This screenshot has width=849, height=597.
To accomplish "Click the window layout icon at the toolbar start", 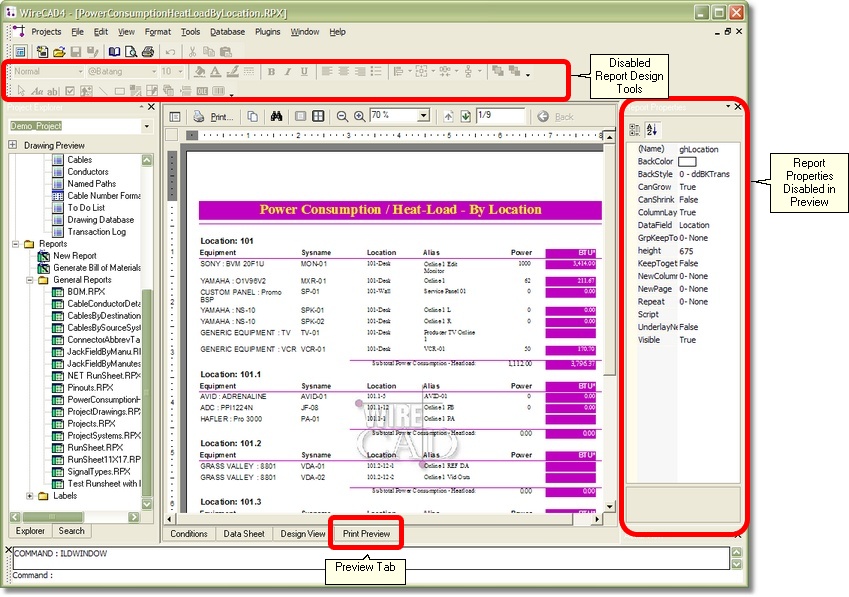I will pos(20,52).
